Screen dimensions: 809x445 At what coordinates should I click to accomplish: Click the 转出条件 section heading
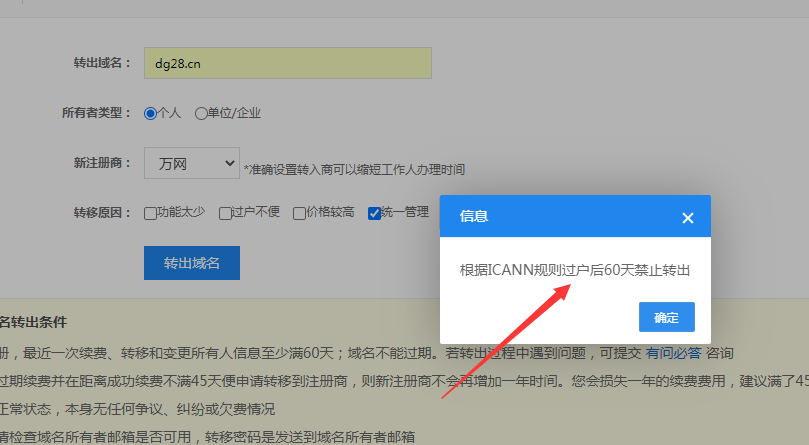click(x=34, y=322)
